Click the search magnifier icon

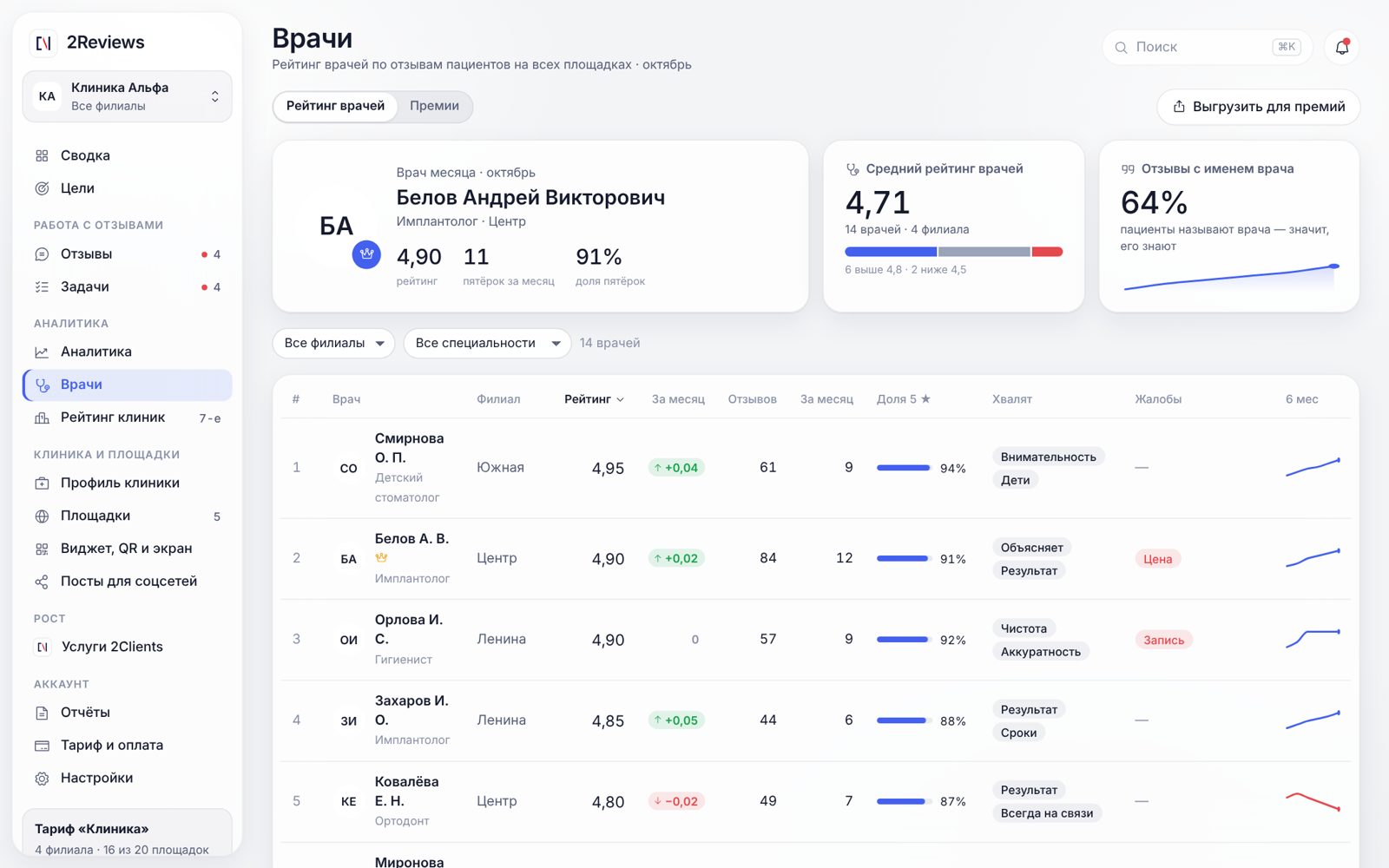coord(1122,48)
